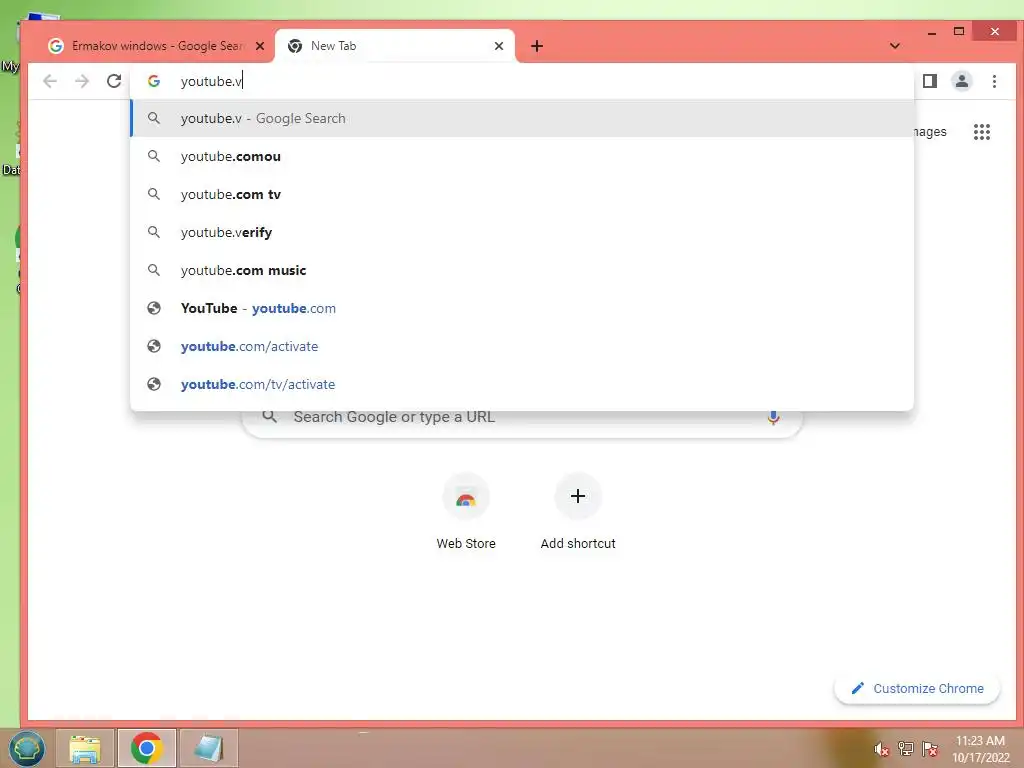The width and height of the screenshot is (1024, 768).
Task: Open the youtube.com/tv/activate suggestion
Action: pyautogui.click(x=522, y=383)
